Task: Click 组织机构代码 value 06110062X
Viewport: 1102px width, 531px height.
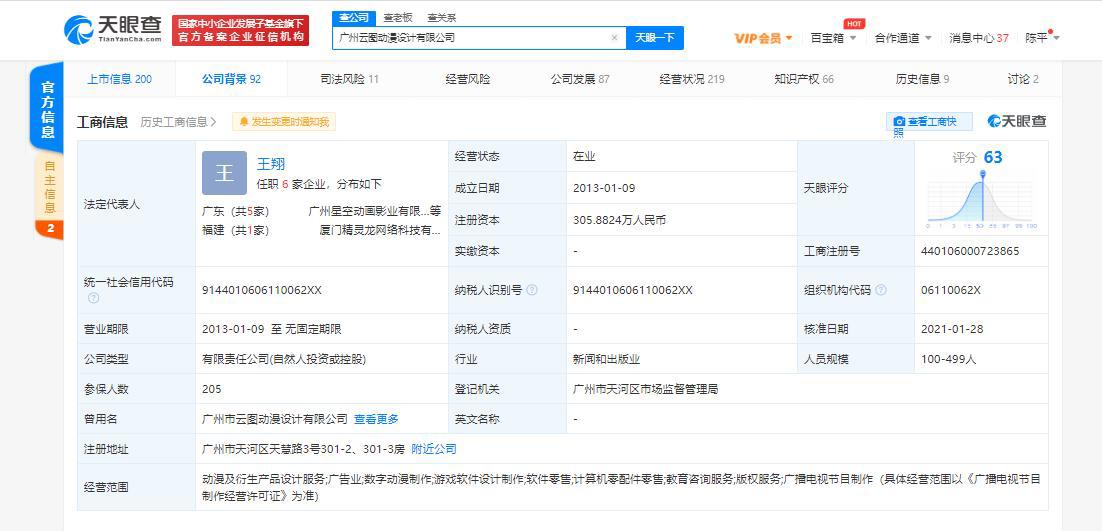Action: coord(950,290)
